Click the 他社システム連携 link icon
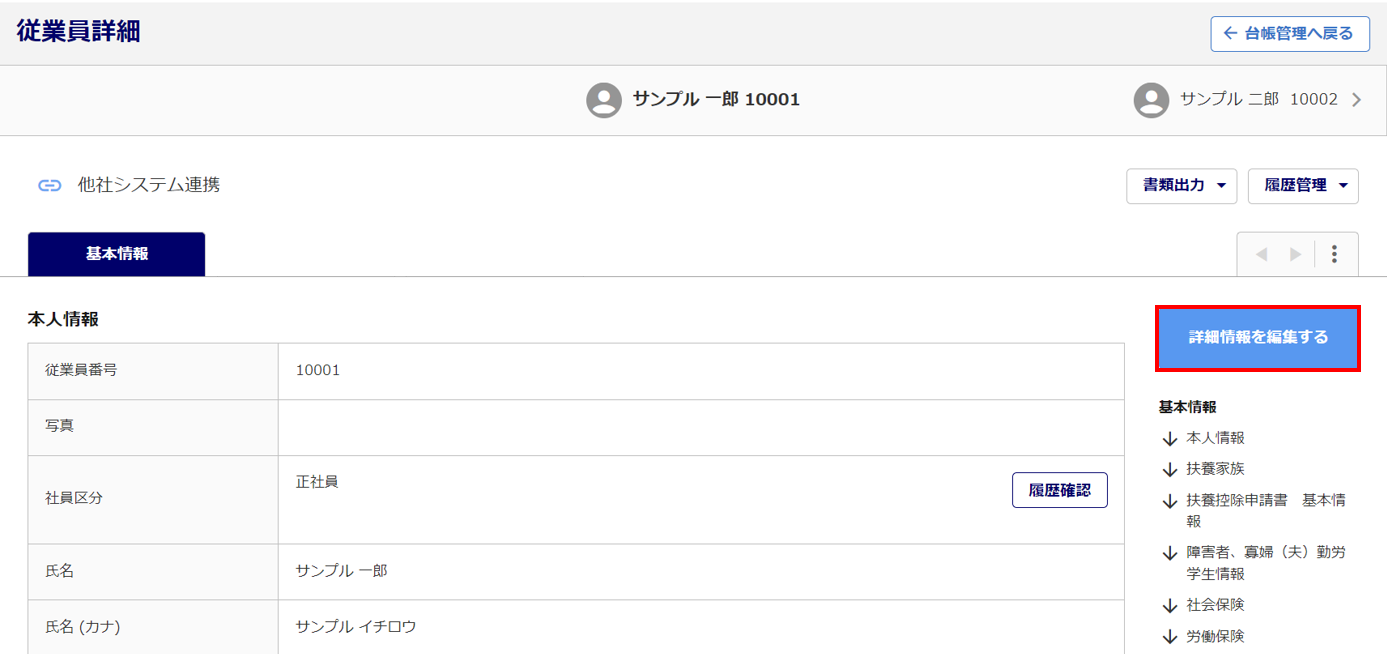Viewport: 1387px width, 654px height. tap(50, 185)
